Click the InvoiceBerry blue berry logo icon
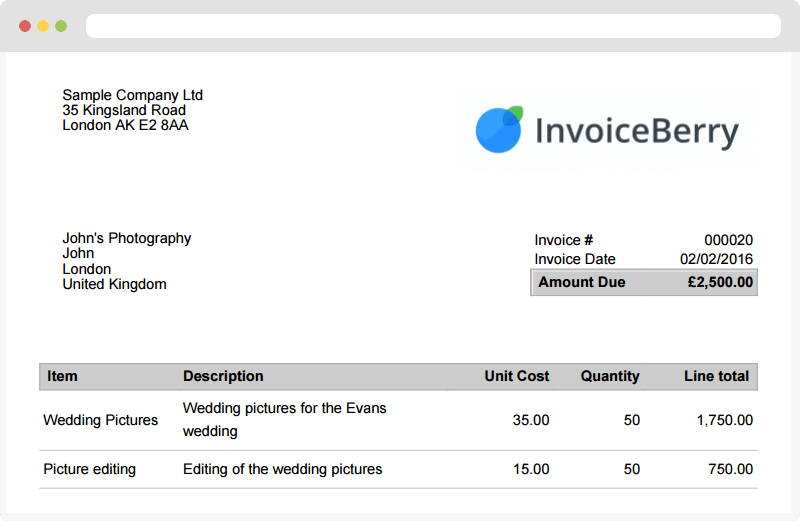The height and width of the screenshot is (521, 800). 499,130
